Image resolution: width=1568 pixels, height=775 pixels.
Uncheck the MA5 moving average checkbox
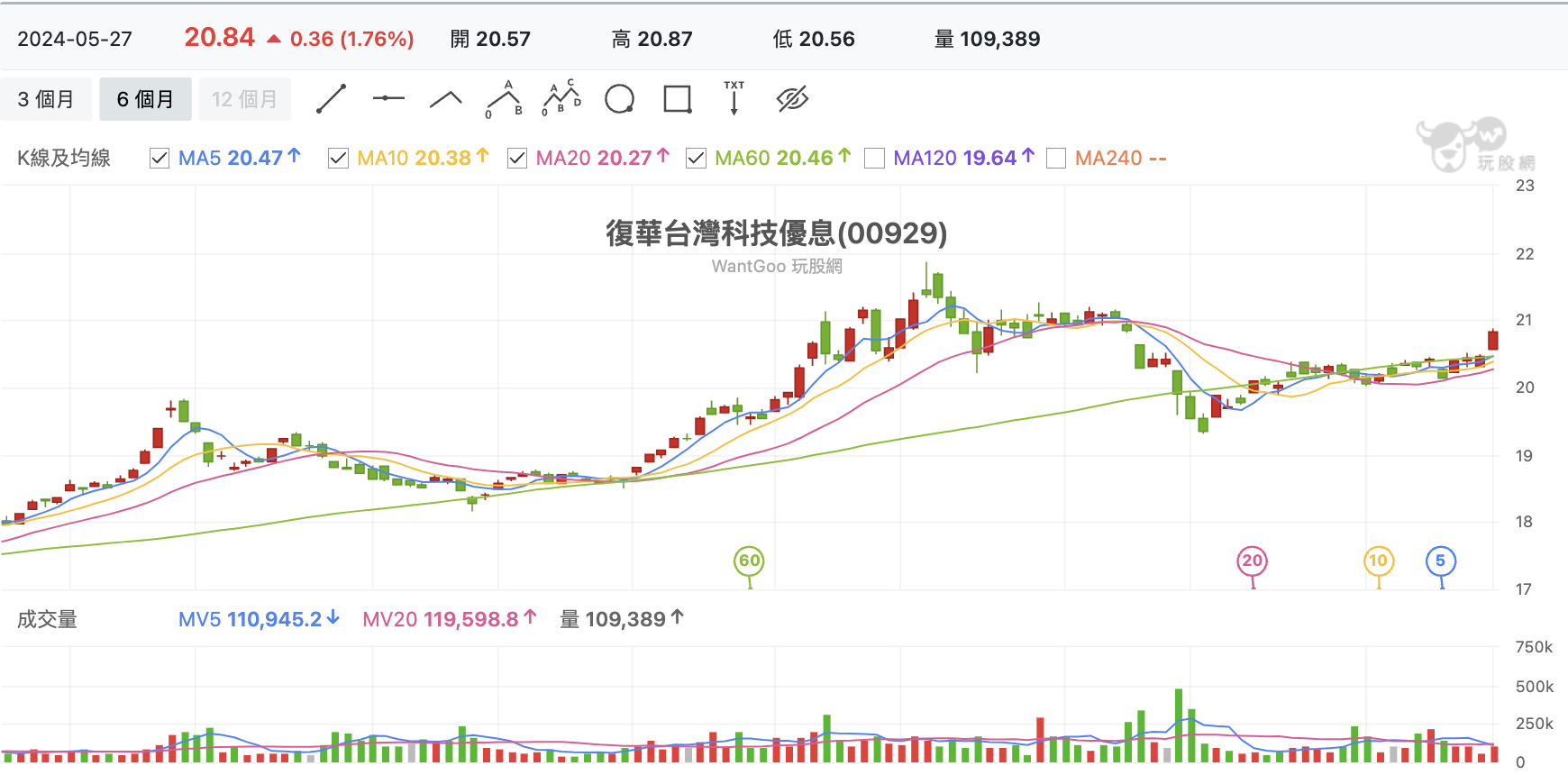[x=160, y=159]
